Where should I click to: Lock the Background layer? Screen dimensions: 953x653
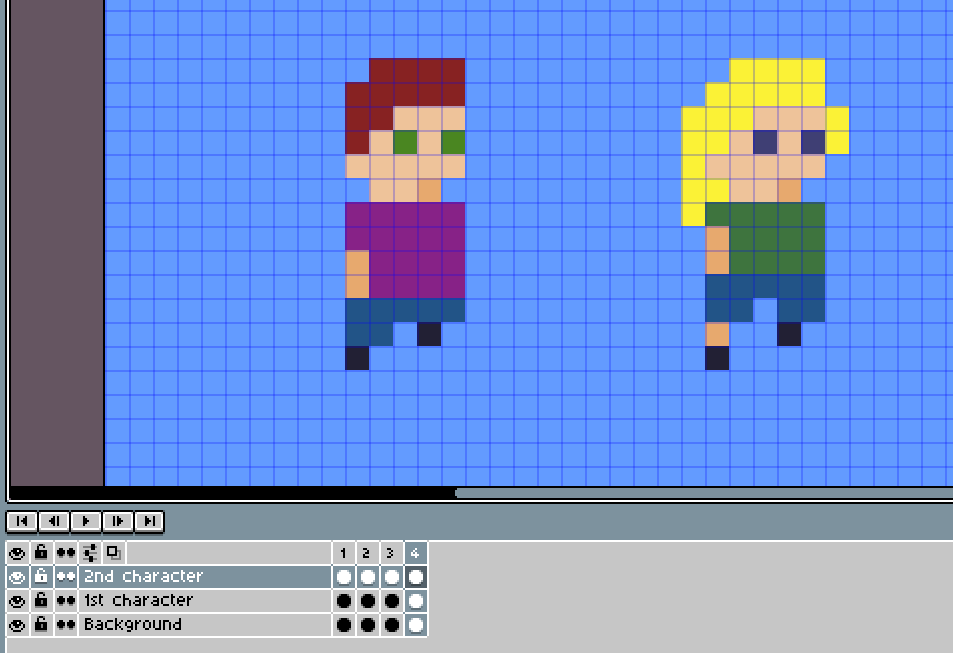41,624
